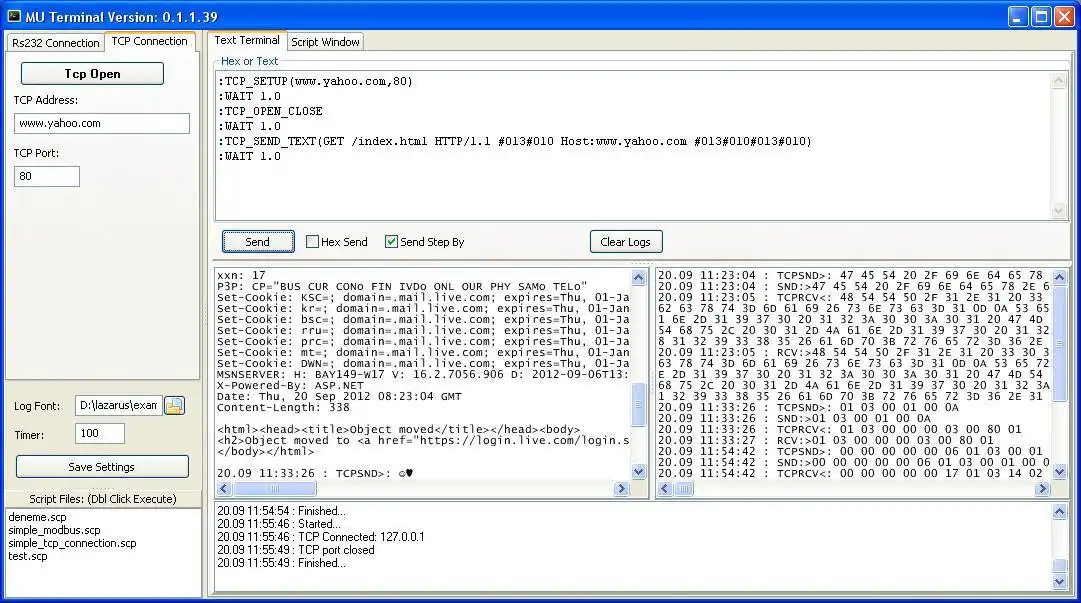The image size is (1081, 603).
Task: Click the Tcp Open button
Action: click(x=92, y=74)
